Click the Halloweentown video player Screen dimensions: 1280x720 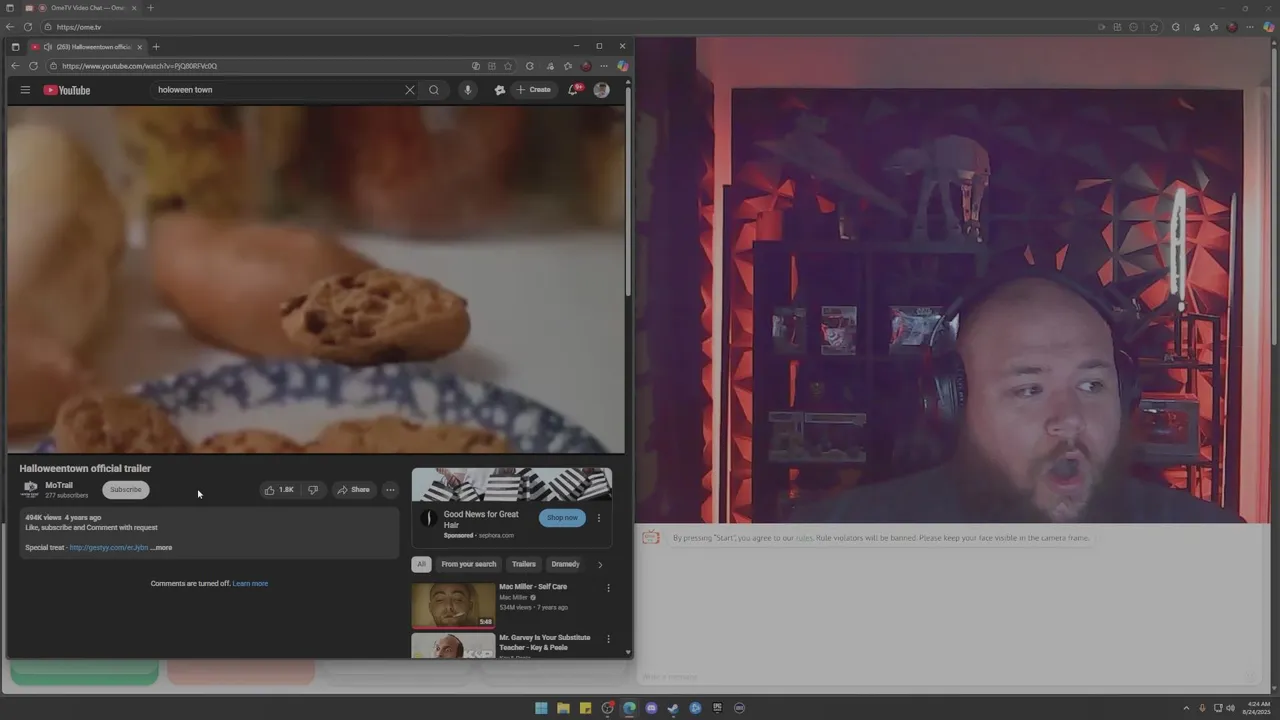click(x=316, y=279)
